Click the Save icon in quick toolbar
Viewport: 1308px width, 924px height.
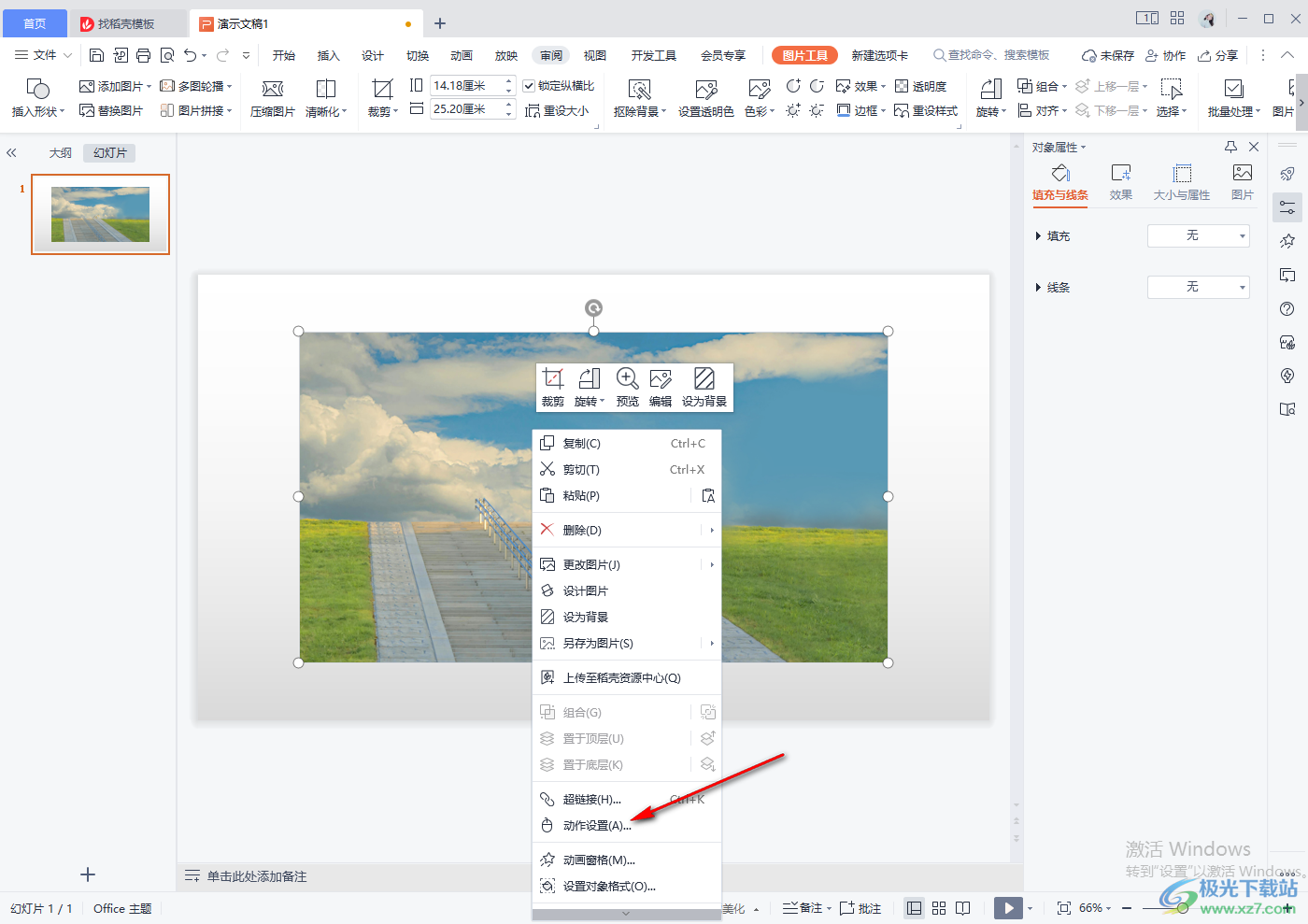pos(96,55)
